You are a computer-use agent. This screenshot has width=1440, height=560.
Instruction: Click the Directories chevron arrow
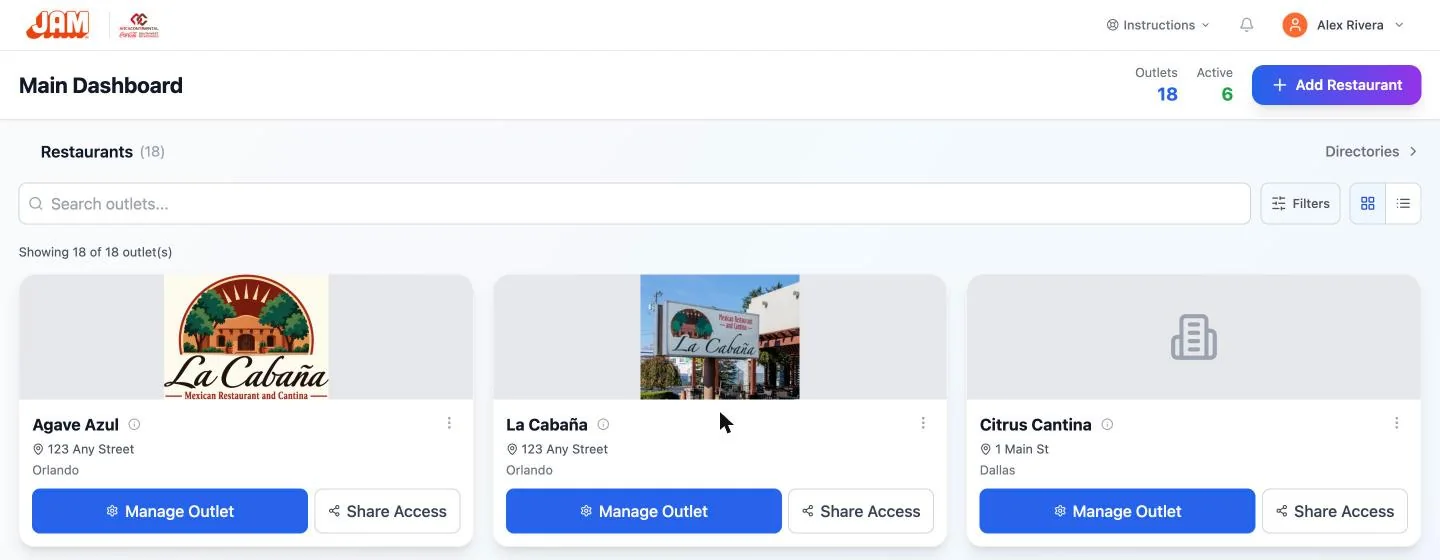click(x=1413, y=152)
